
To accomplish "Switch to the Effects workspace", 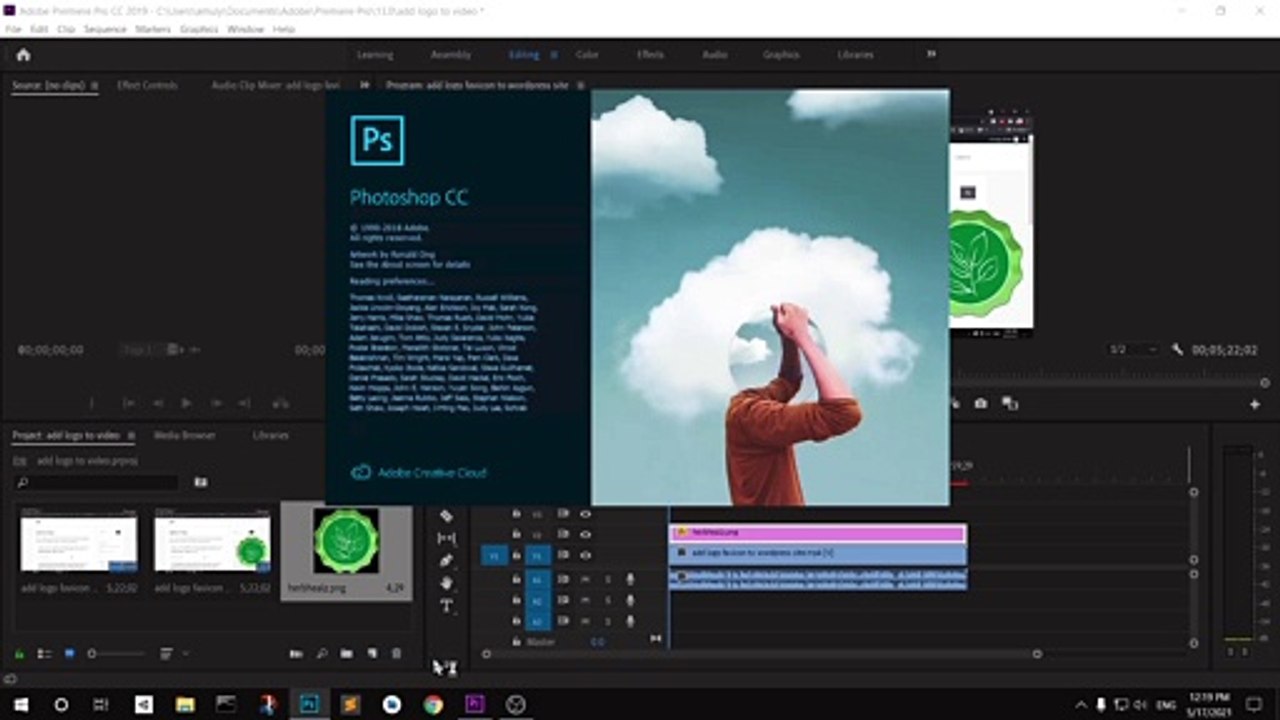I will point(650,55).
